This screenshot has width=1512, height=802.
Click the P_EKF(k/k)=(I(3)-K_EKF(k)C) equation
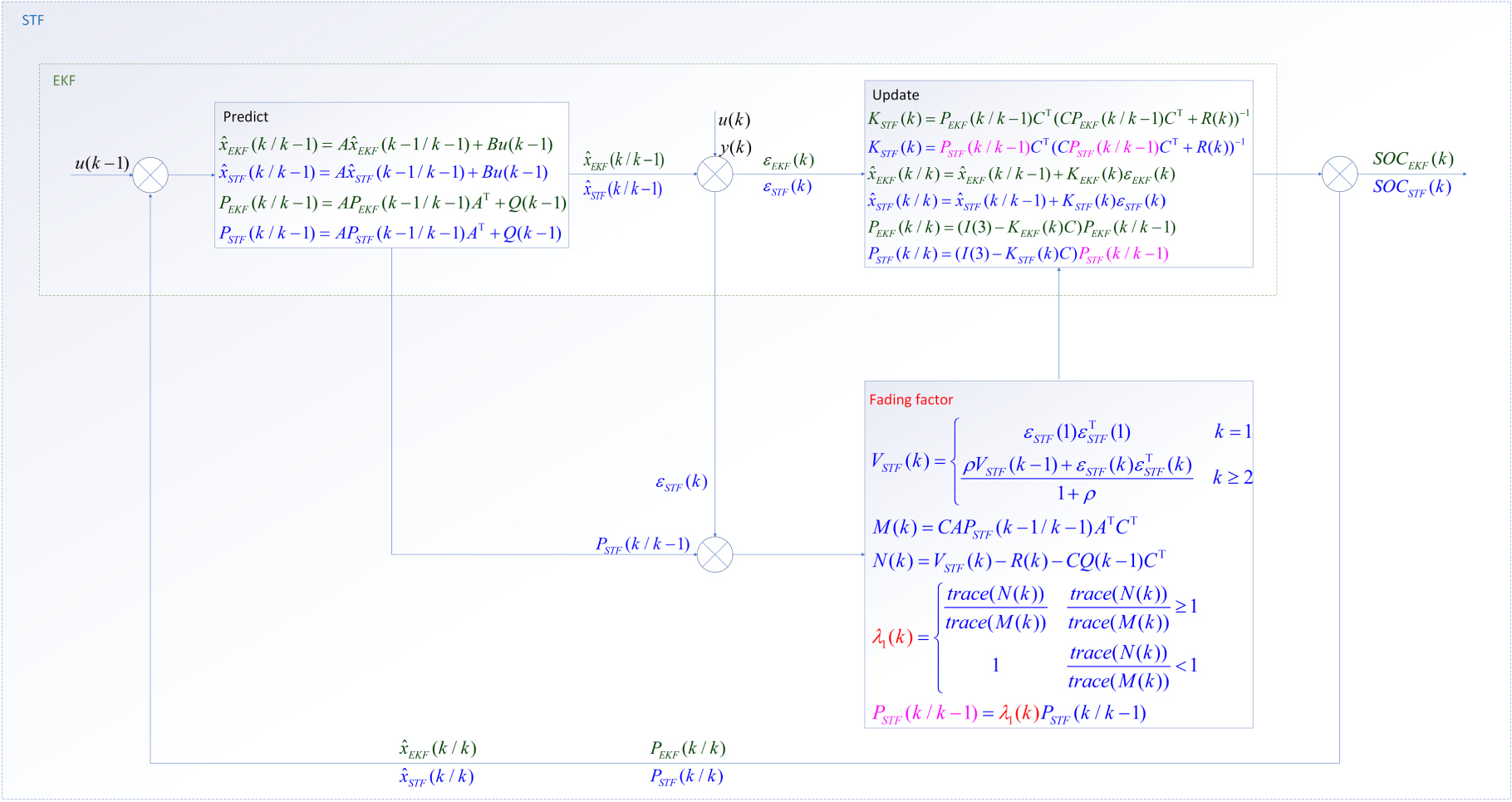coord(1022,228)
